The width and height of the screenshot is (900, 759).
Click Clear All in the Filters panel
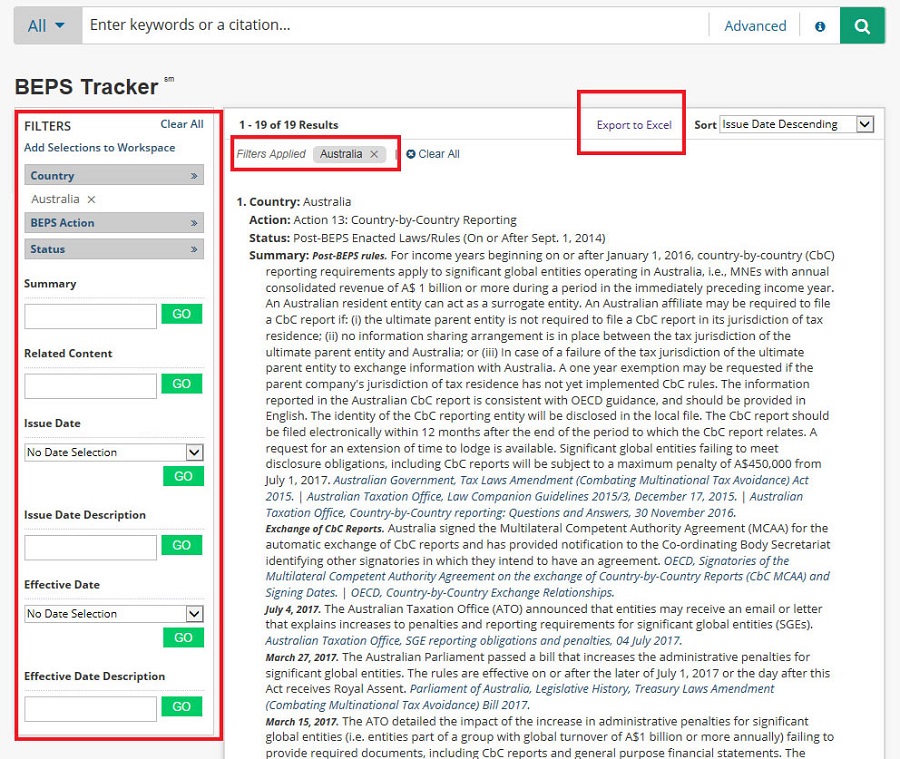(x=182, y=124)
